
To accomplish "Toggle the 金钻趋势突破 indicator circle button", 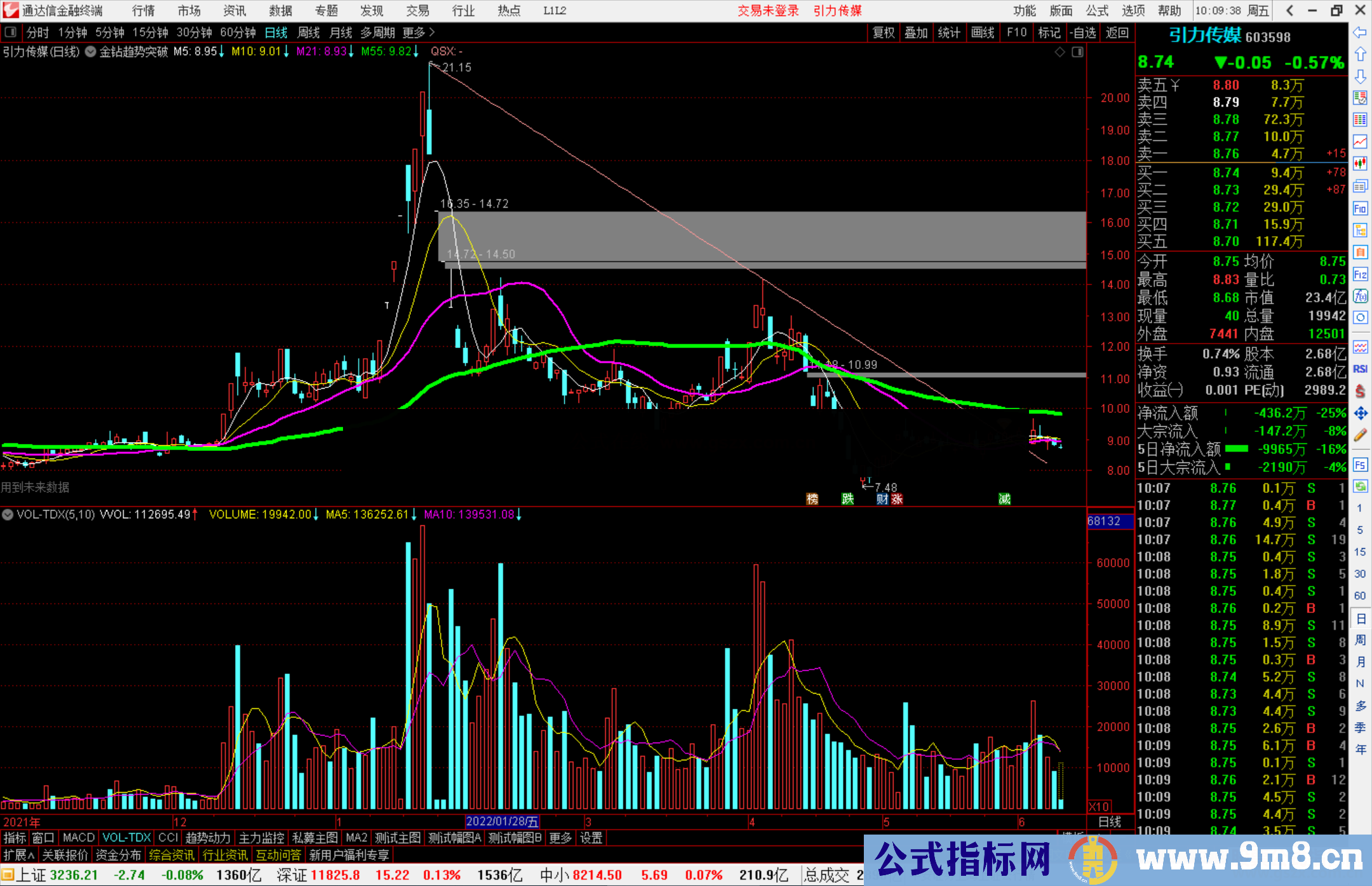I will [91, 51].
